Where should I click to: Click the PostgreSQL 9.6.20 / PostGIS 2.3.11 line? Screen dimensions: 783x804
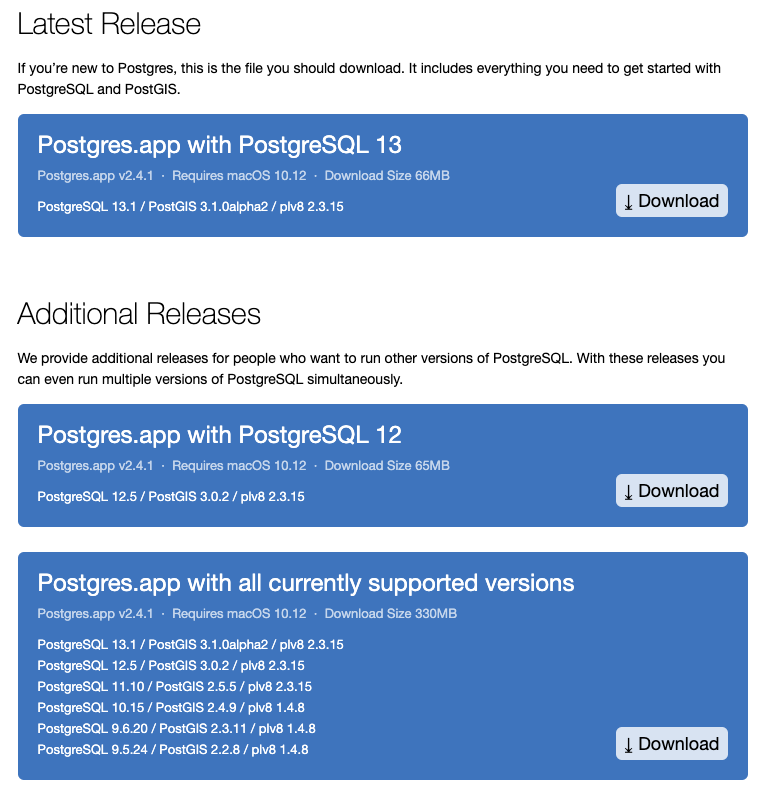click(x=176, y=729)
